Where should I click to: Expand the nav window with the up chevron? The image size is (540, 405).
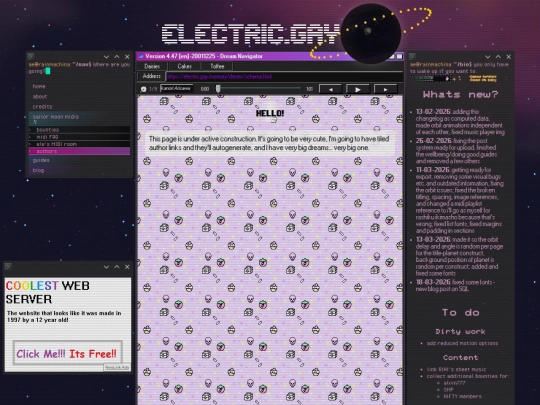tap(117, 57)
